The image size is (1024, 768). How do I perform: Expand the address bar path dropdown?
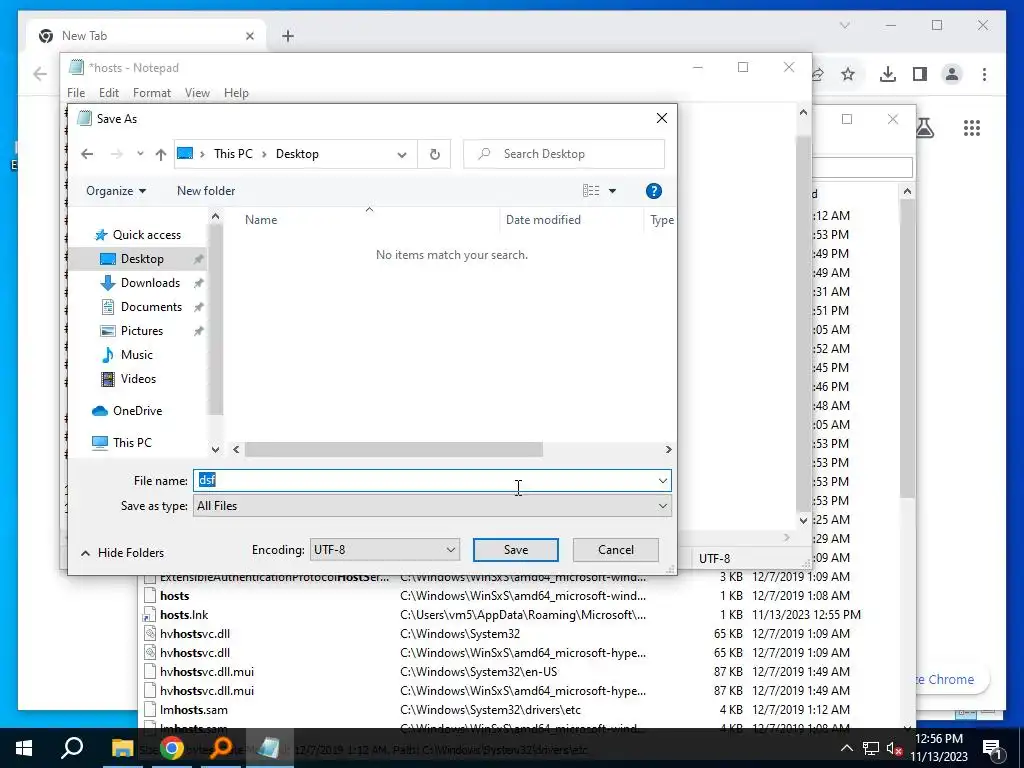tap(402, 155)
